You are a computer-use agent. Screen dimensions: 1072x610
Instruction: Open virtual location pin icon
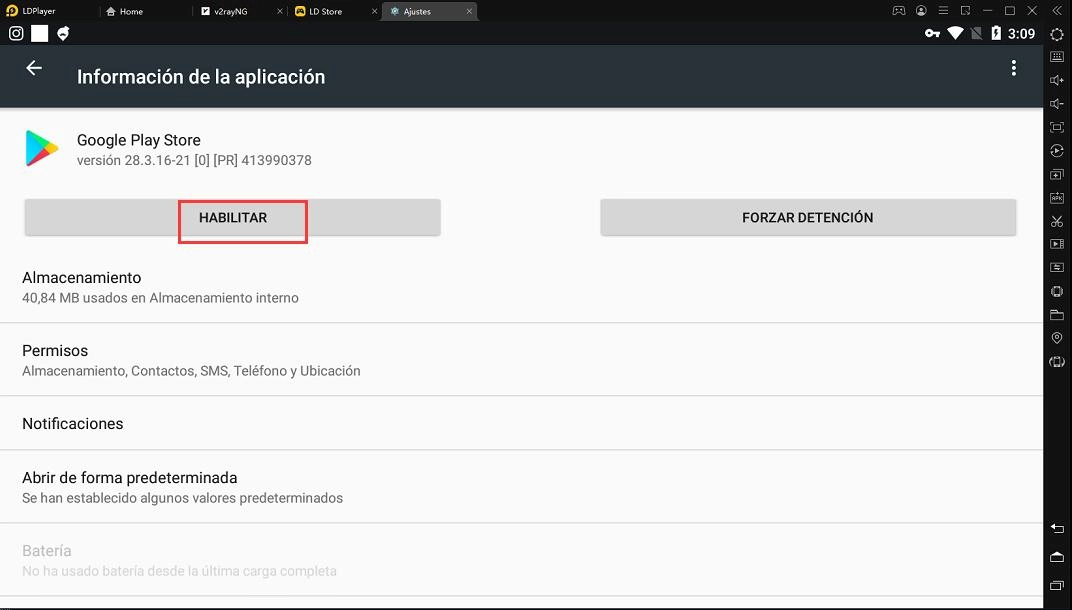tap(1056, 338)
